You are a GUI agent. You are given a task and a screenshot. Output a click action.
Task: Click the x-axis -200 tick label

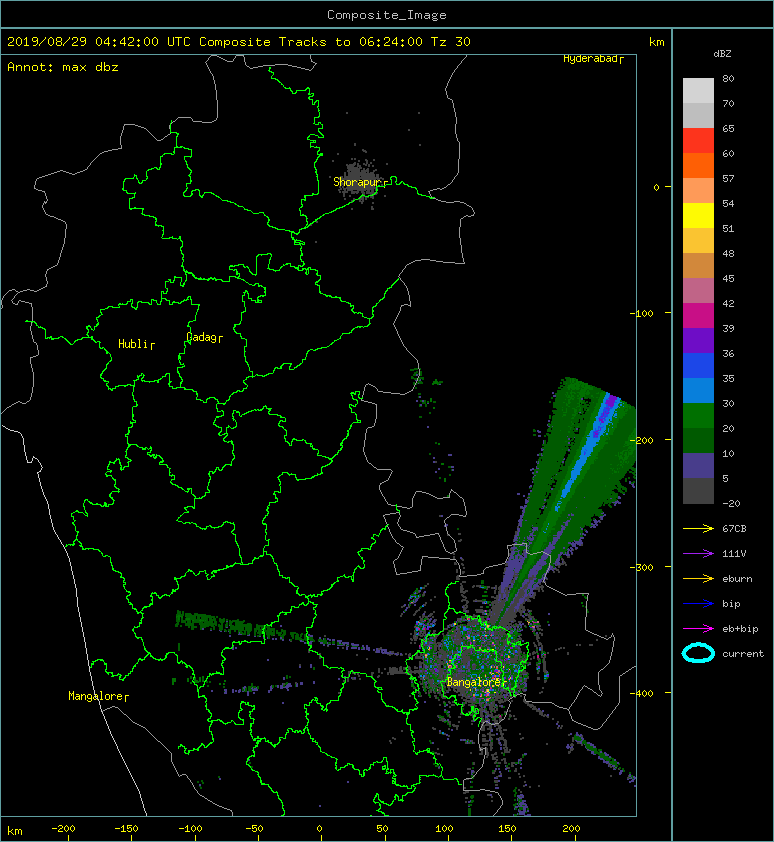tap(63, 829)
